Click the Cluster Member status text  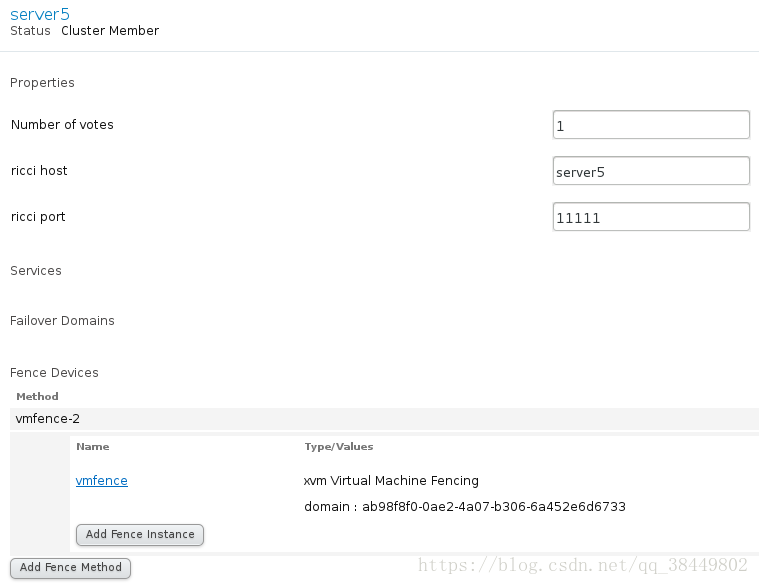pos(110,30)
